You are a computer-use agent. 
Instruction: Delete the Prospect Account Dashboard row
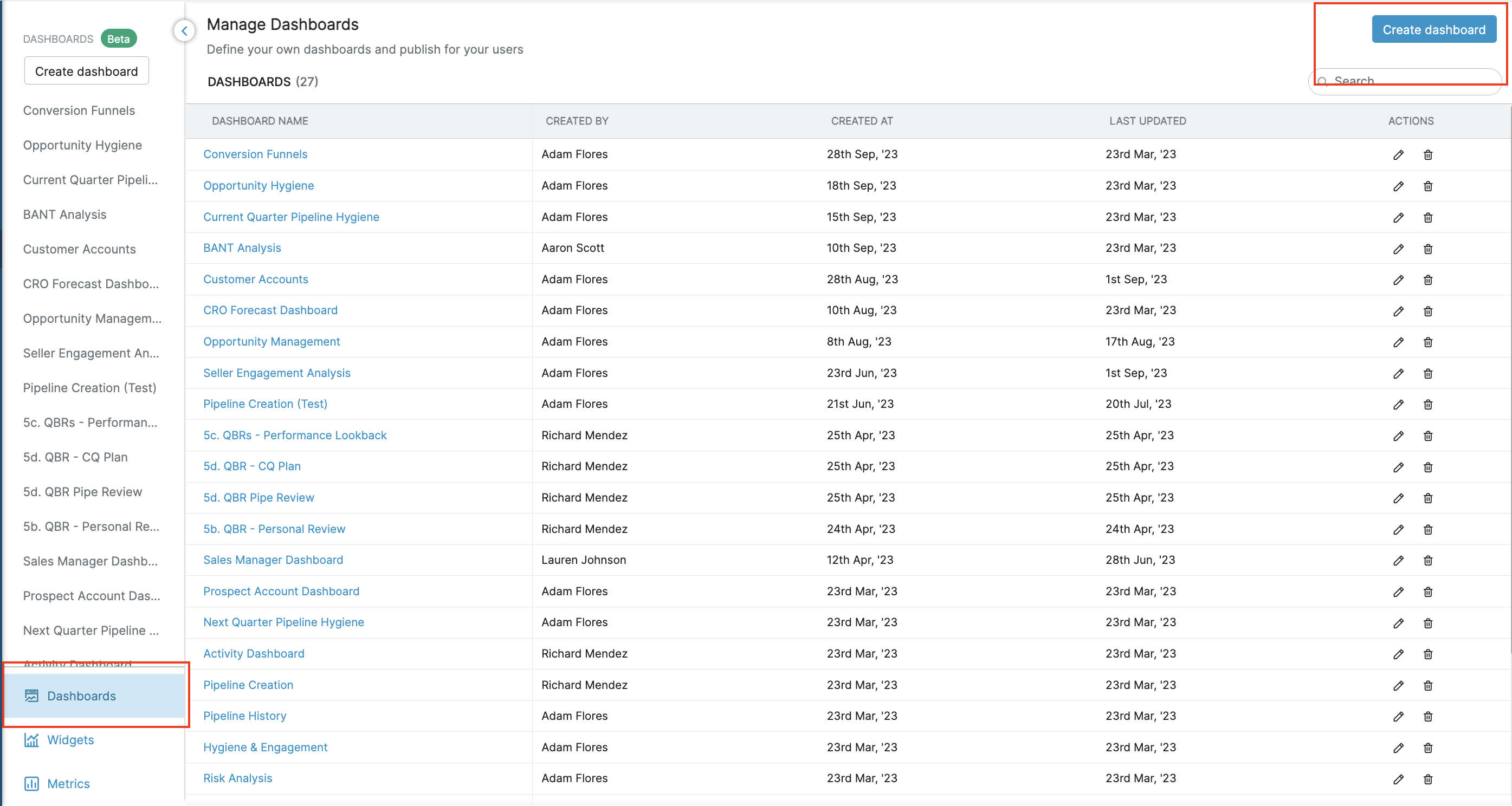[1428, 592]
